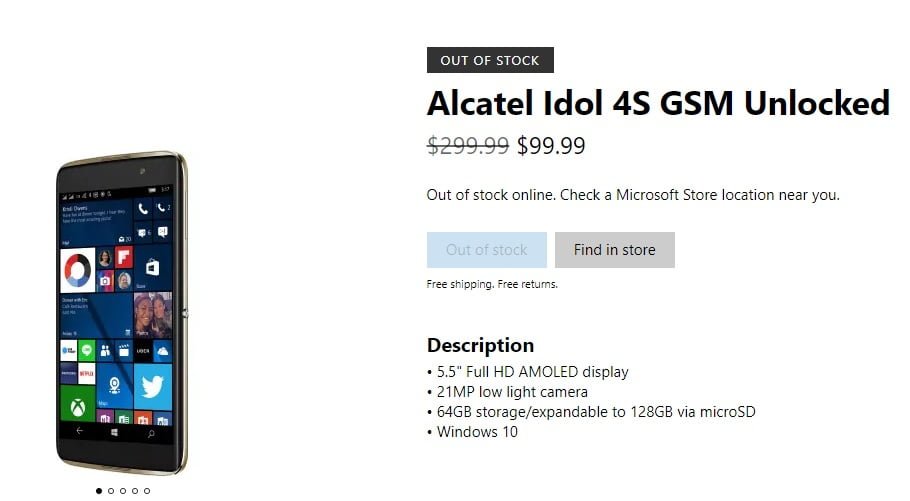Click the OUT OF STOCK badge
This screenshot has height=501, width=910.
point(490,60)
